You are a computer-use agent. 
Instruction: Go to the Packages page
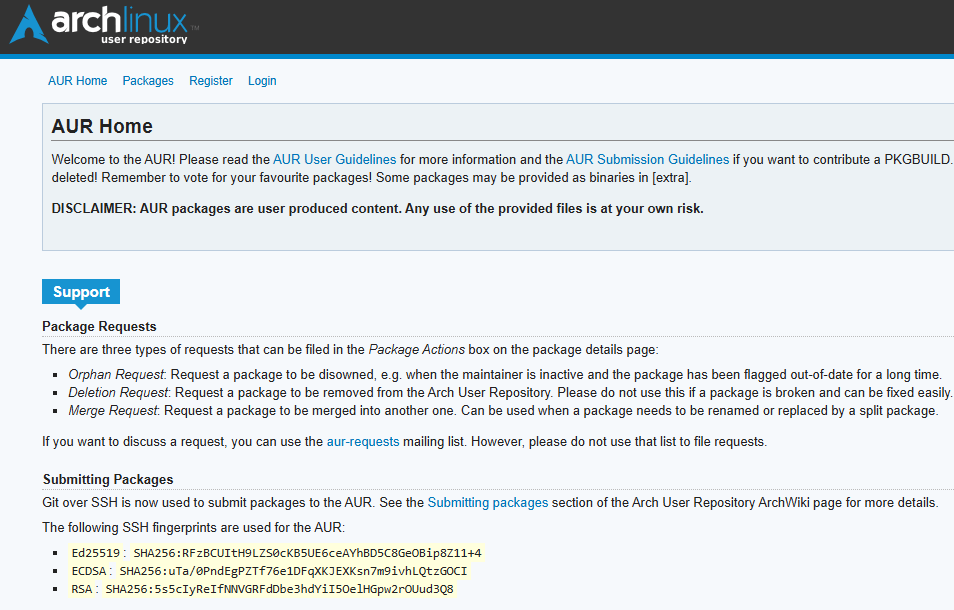[148, 81]
